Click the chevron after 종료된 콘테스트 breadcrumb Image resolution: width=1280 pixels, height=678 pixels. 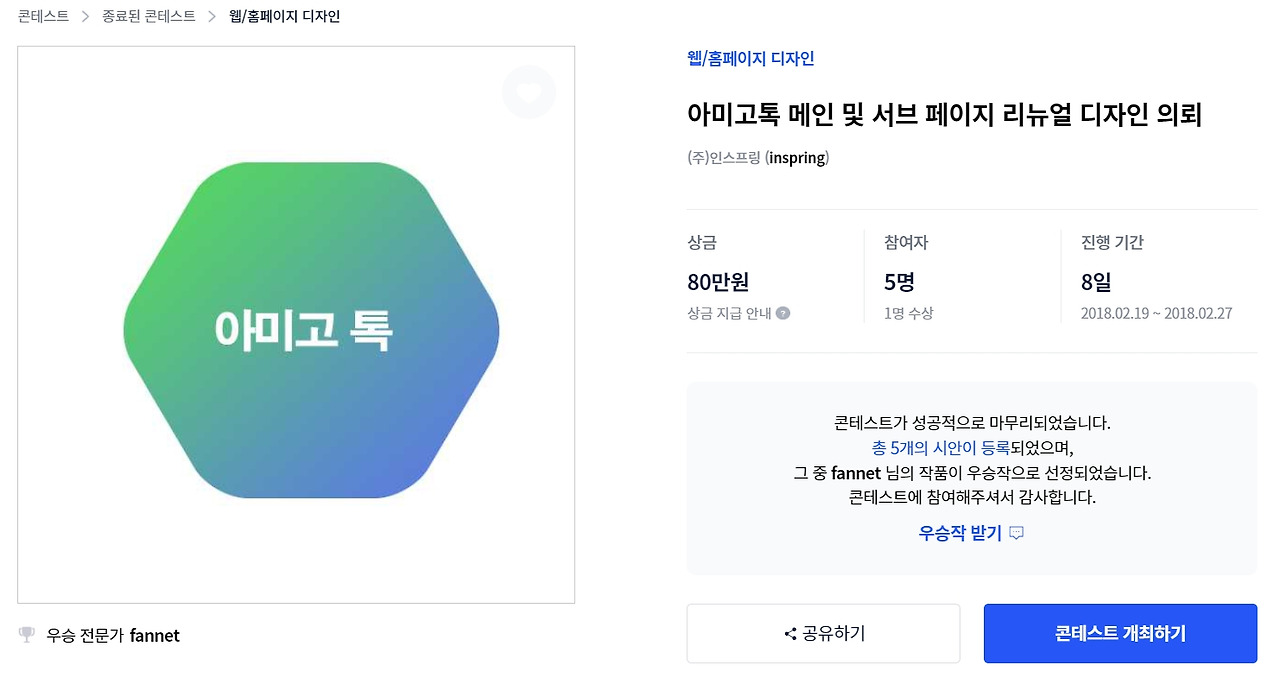212,17
